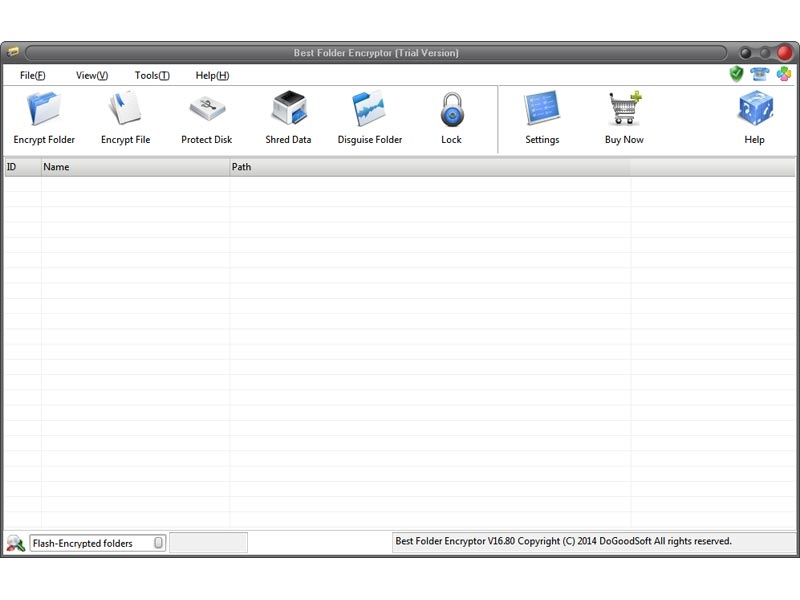Click the Buy Now shopping cart
The image size is (800, 600).
624,109
